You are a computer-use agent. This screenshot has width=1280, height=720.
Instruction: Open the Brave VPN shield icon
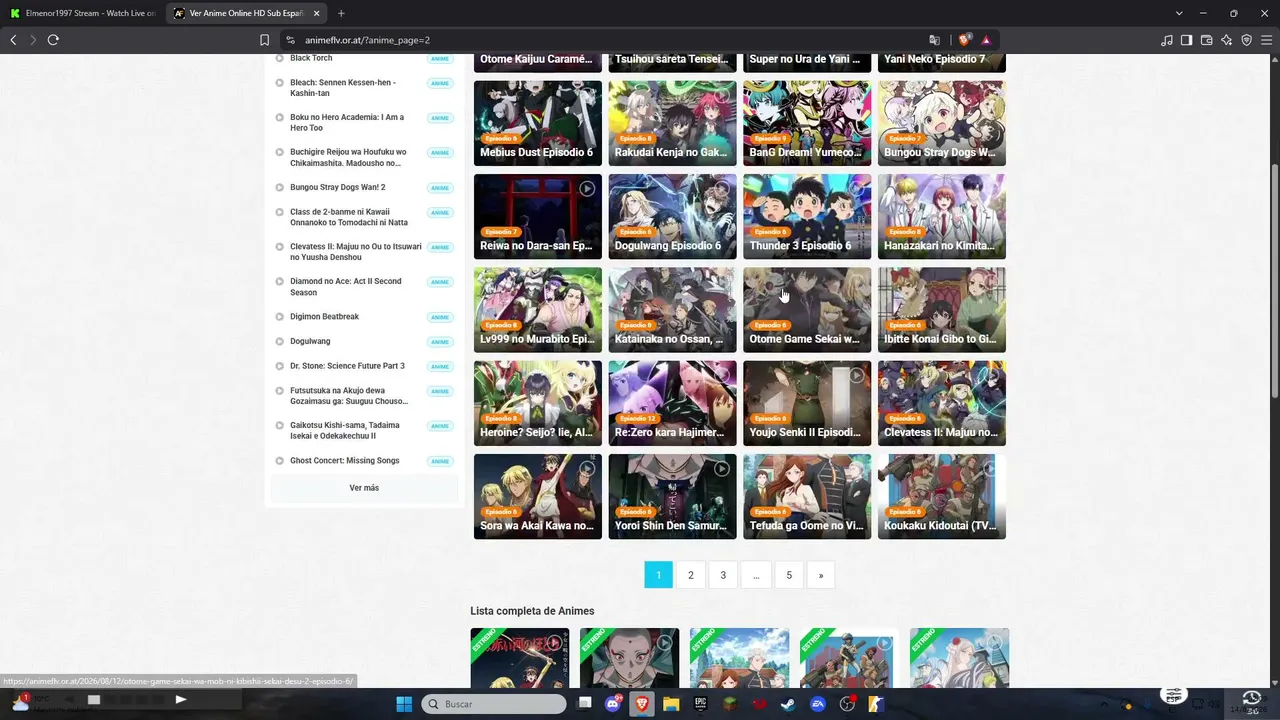tap(1246, 40)
